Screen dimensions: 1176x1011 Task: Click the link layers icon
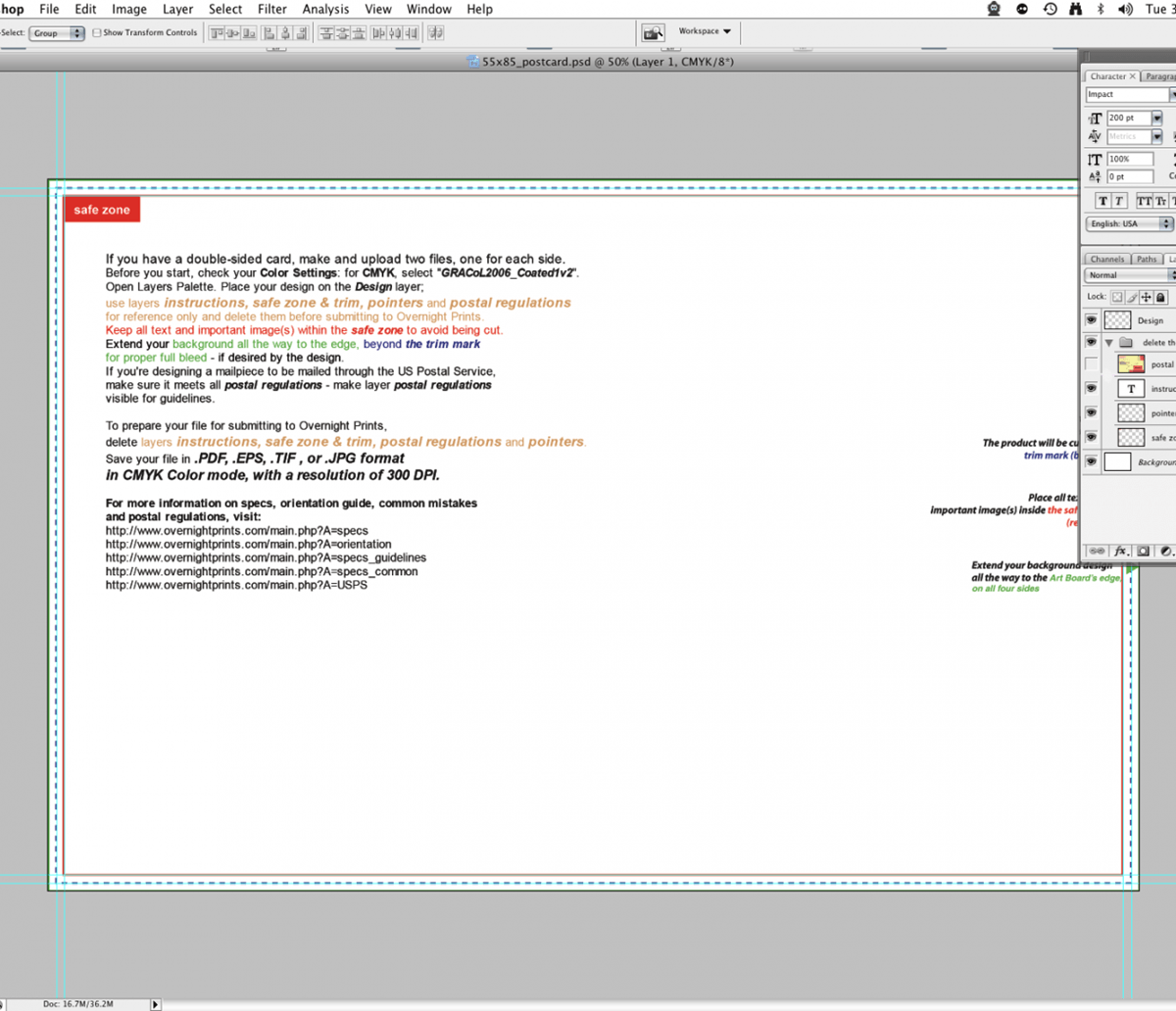(1098, 552)
